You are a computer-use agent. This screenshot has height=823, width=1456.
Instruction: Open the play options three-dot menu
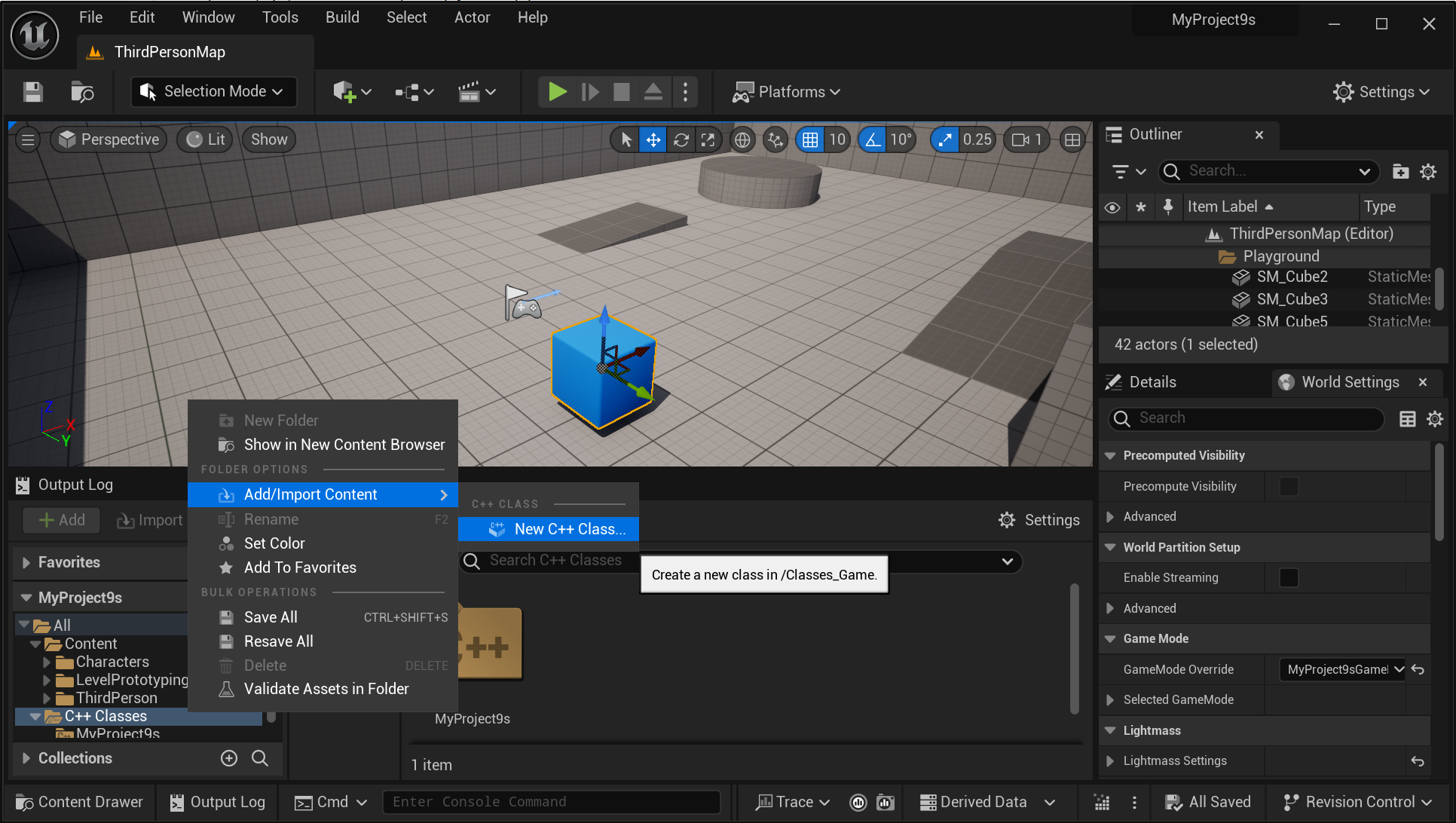coord(685,92)
